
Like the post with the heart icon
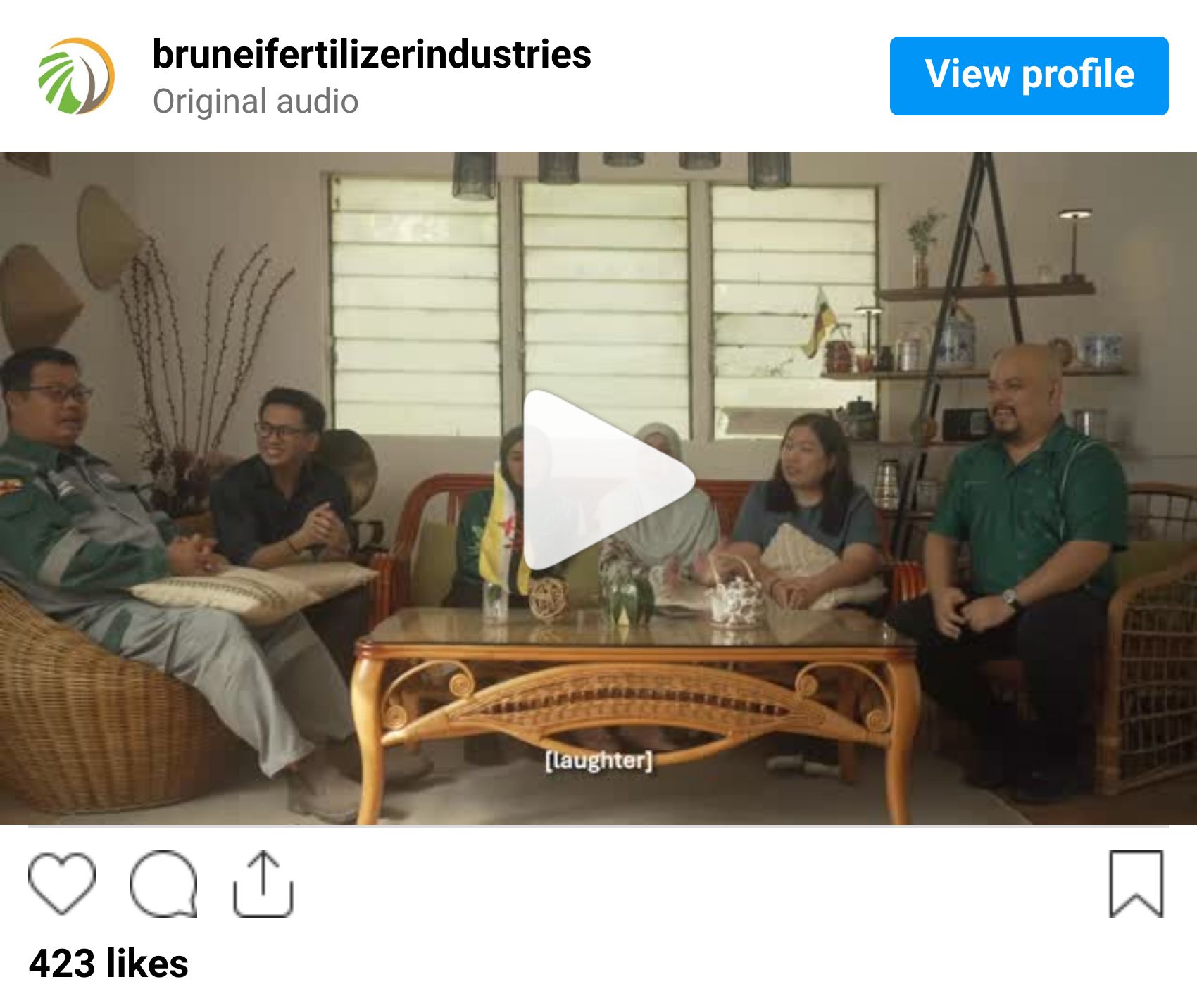[62, 883]
